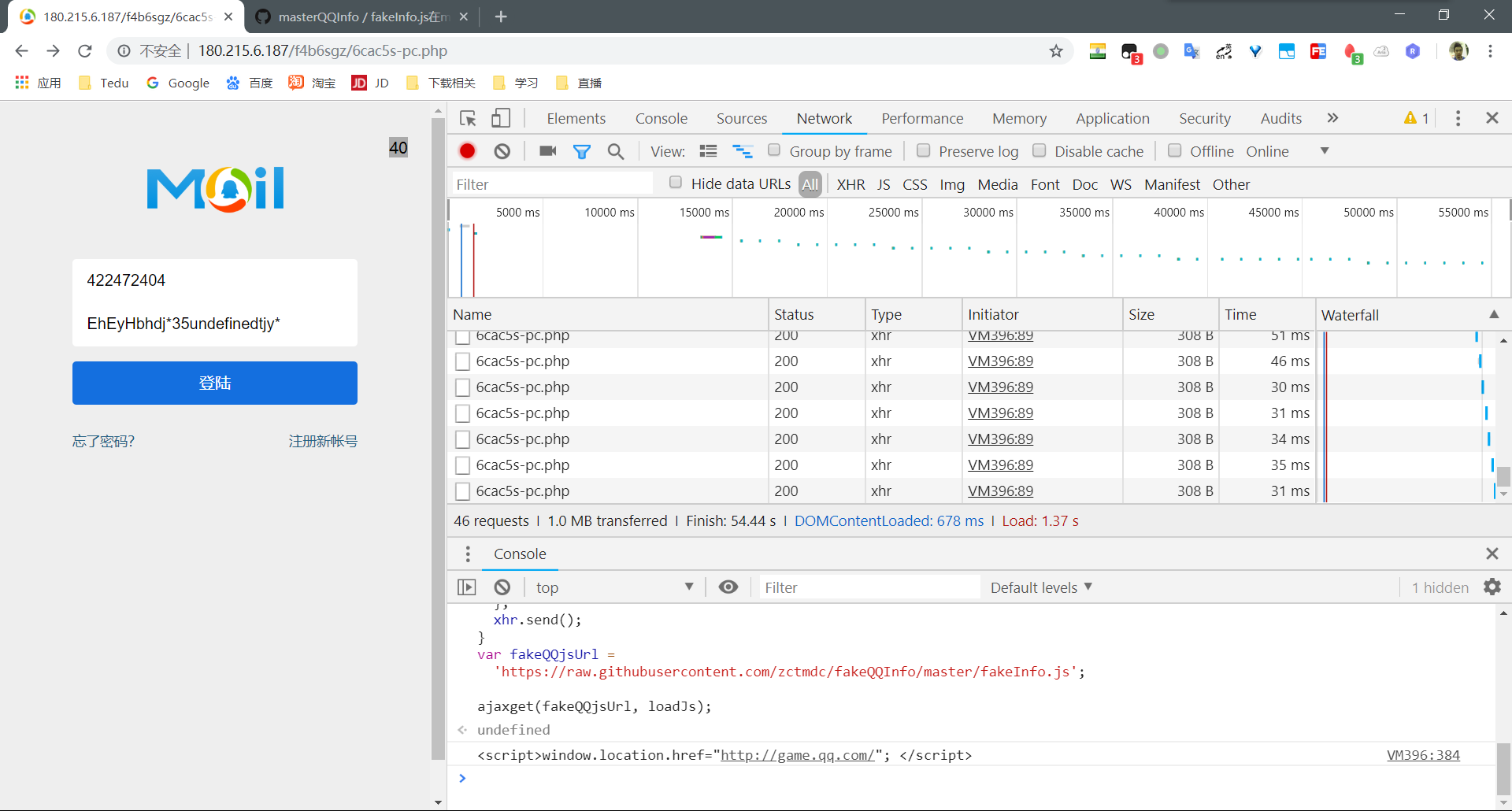Screen dimensions: 1512x811
Task: Open DevTools customize menu with the three dots
Action: (1458, 118)
